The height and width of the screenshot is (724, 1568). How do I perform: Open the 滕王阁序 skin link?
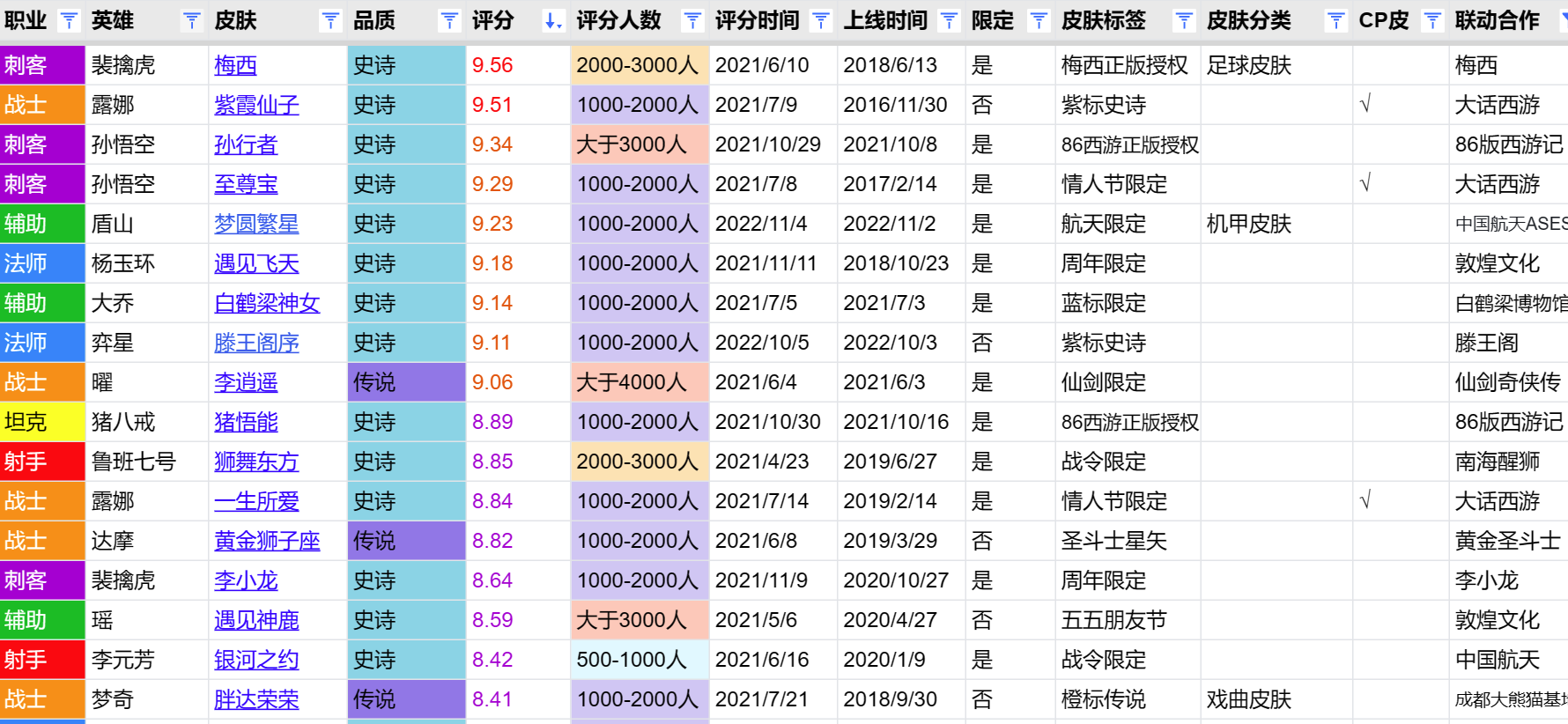(x=256, y=343)
